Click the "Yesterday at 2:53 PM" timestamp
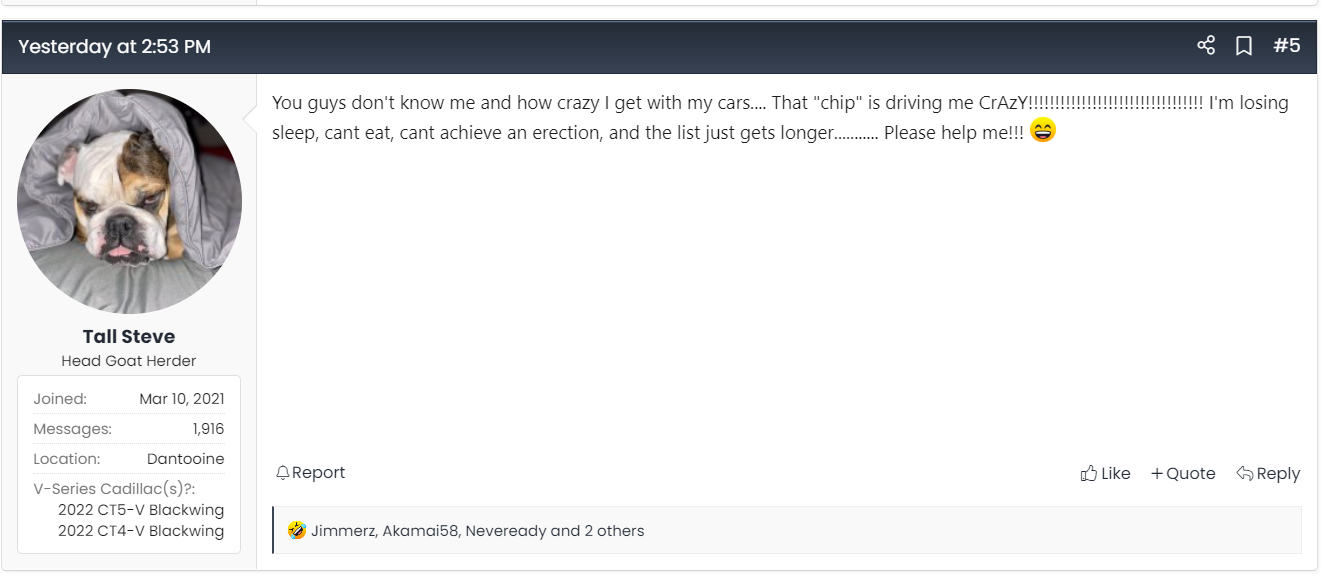Image resolution: width=1337 pixels, height=577 pixels. point(114,47)
